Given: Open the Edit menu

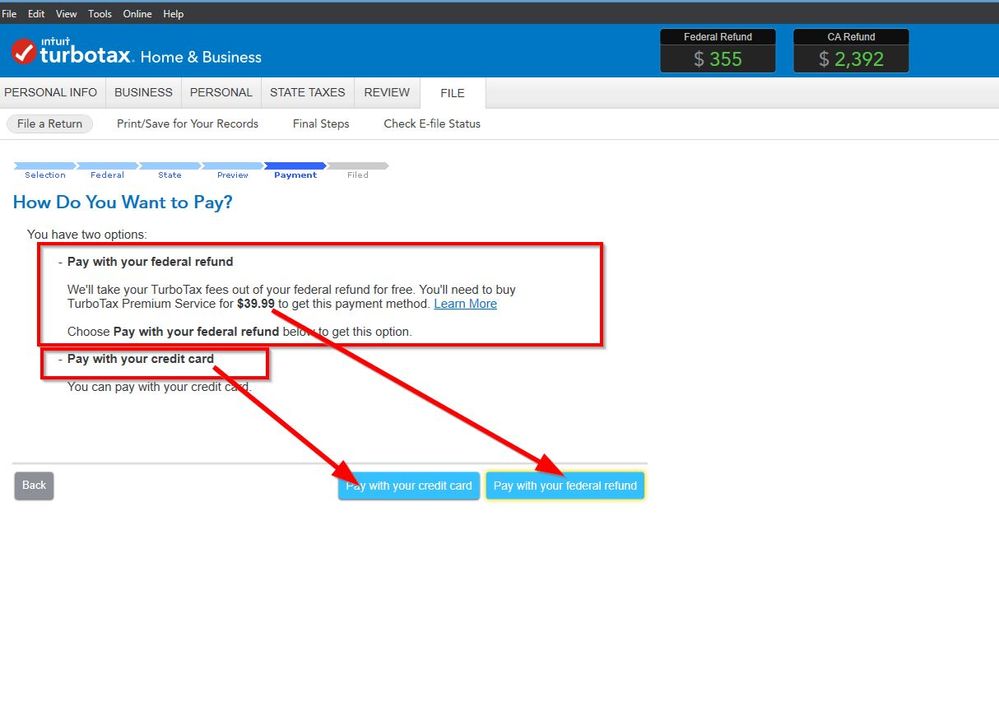Looking at the screenshot, I should (36, 14).
